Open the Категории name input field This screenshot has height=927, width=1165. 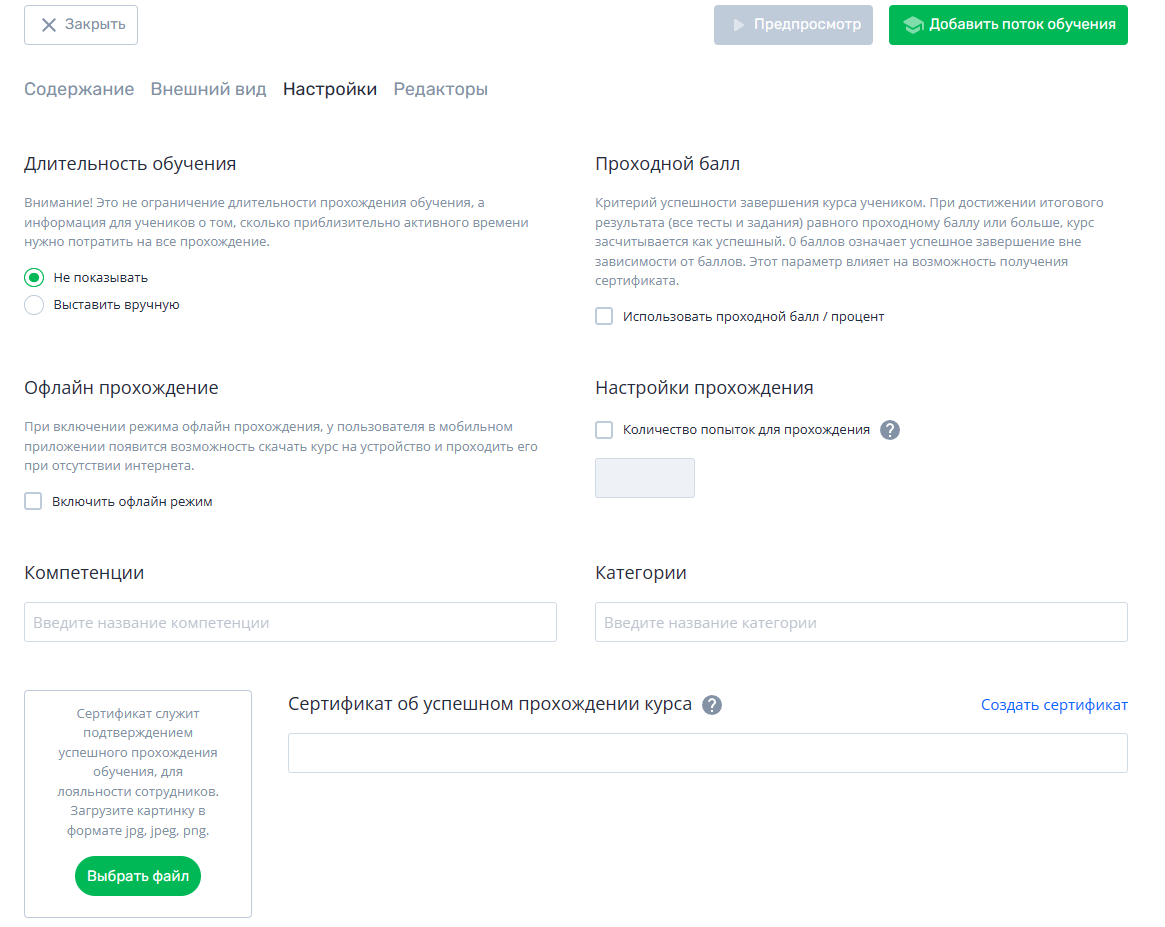pyautogui.click(x=861, y=622)
